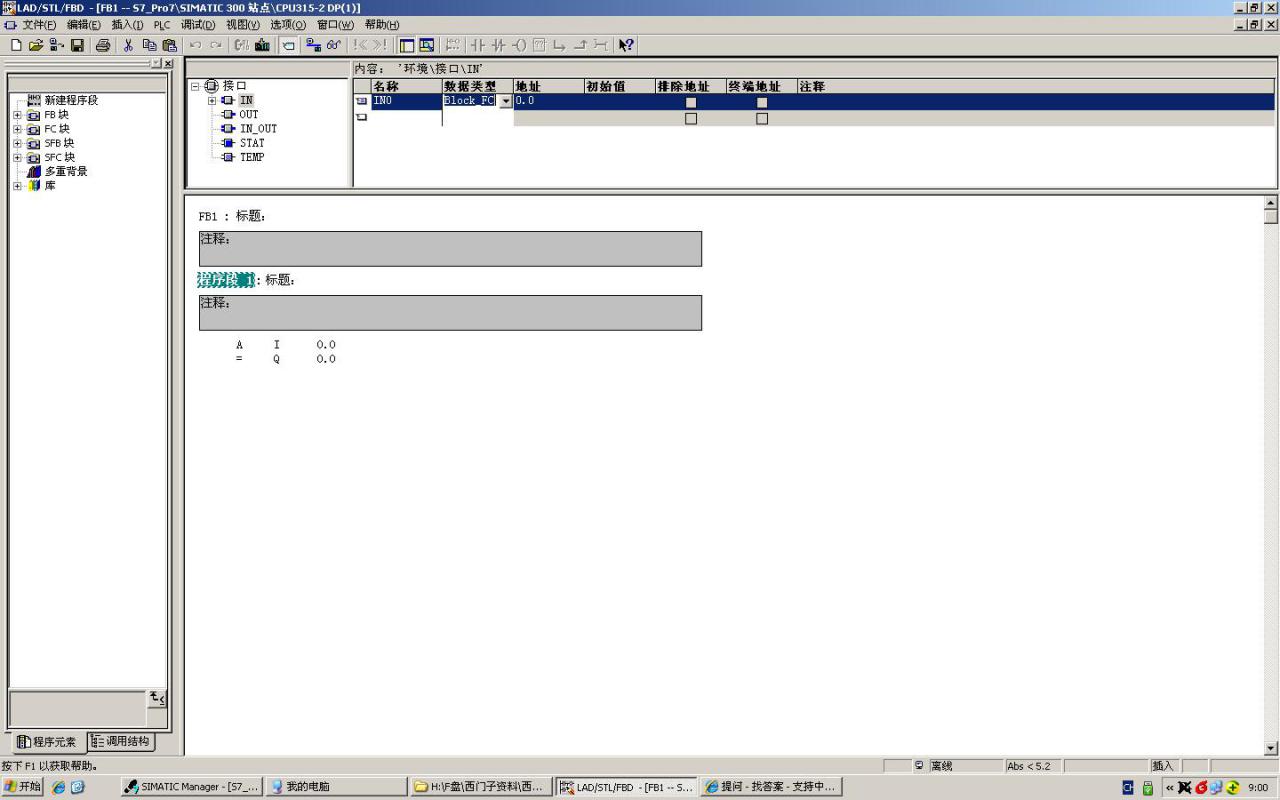1280x800 pixels.
Task: Click the 'A I 0.0' code line
Action: click(x=286, y=345)
